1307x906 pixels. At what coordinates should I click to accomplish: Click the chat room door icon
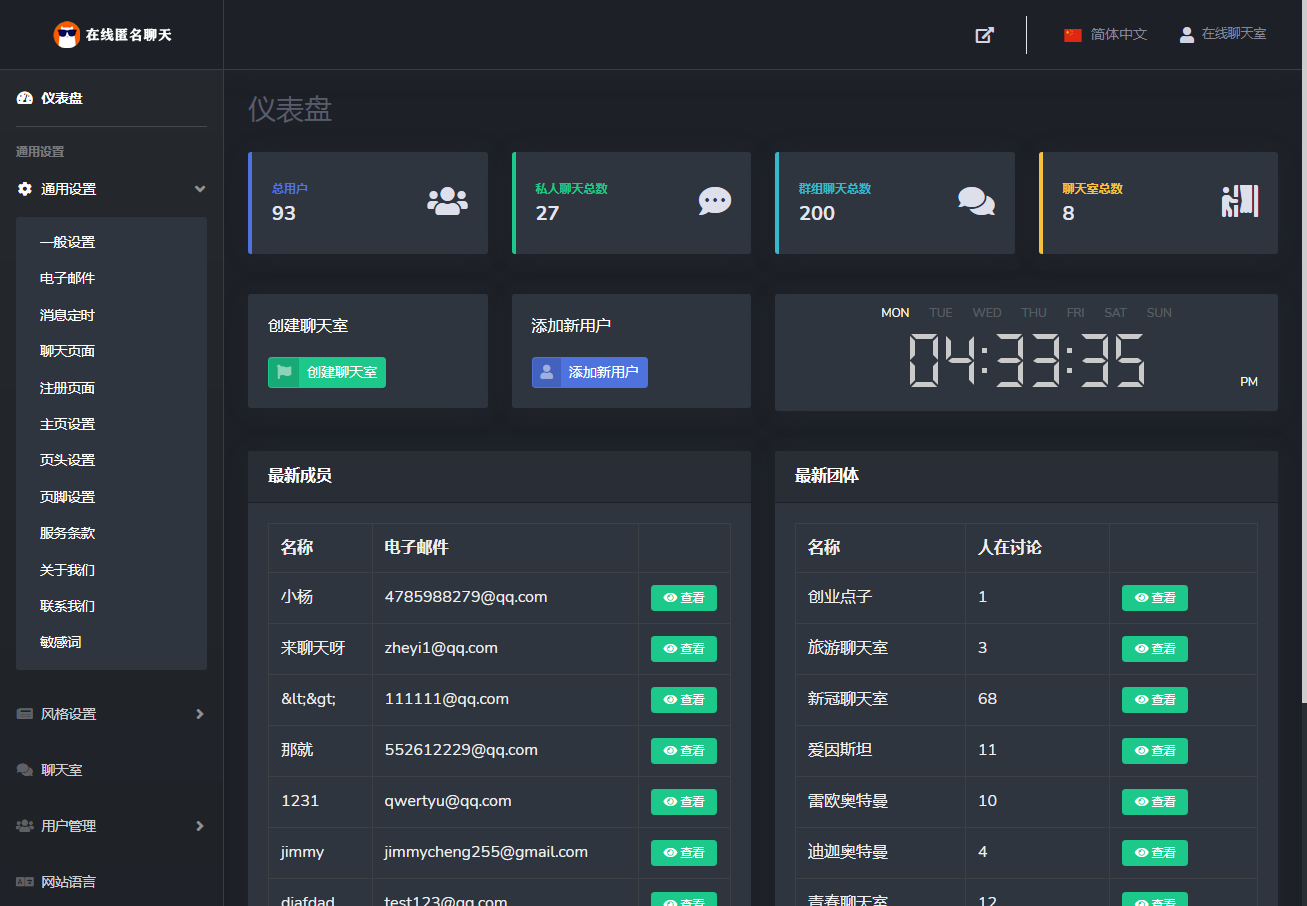coord(1240,201)
